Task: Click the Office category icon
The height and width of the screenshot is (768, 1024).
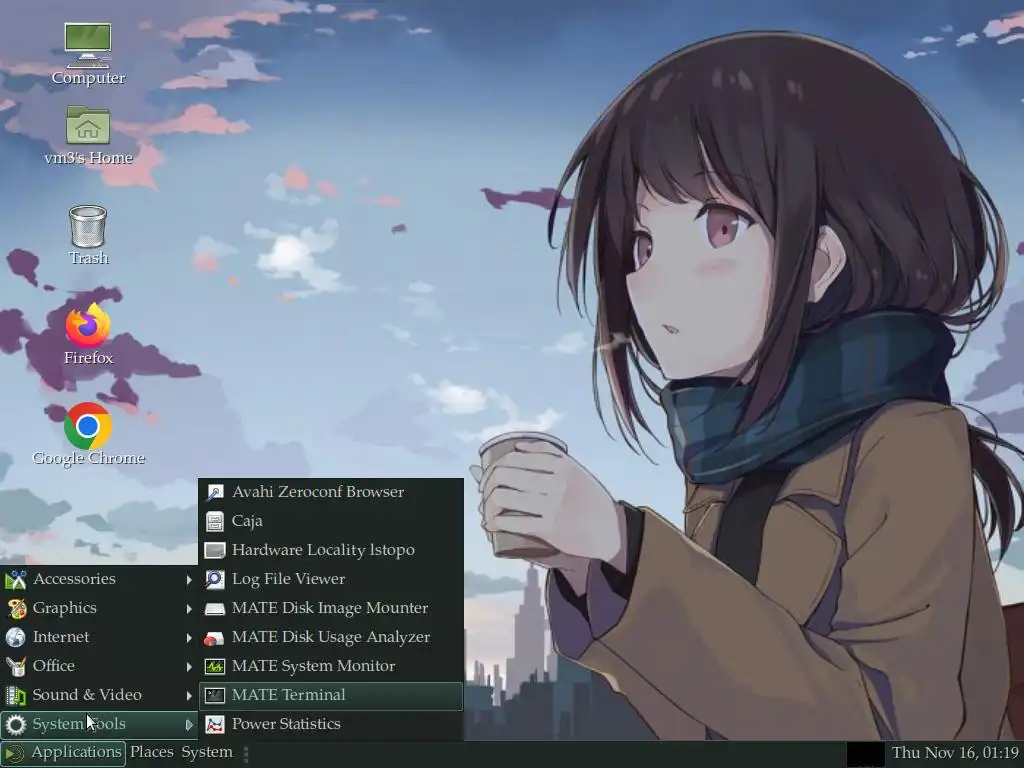Action: (16, 666)
